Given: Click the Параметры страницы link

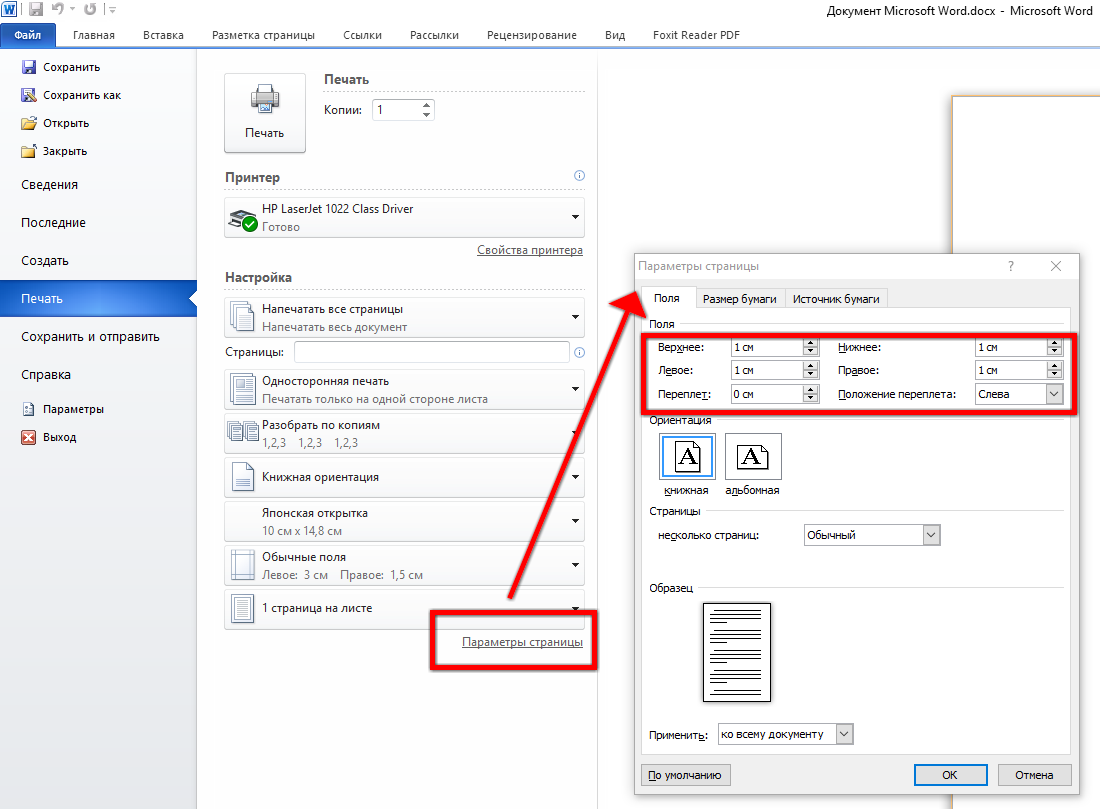Looking at the screenshot, I should point(522,642).
